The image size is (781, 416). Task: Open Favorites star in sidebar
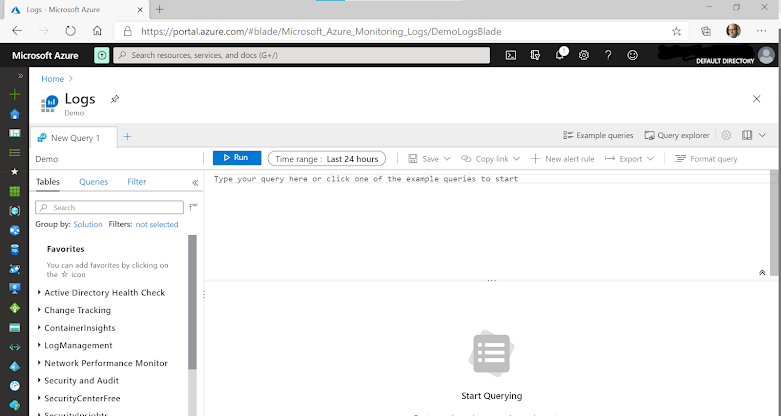[x=14, y=171]
